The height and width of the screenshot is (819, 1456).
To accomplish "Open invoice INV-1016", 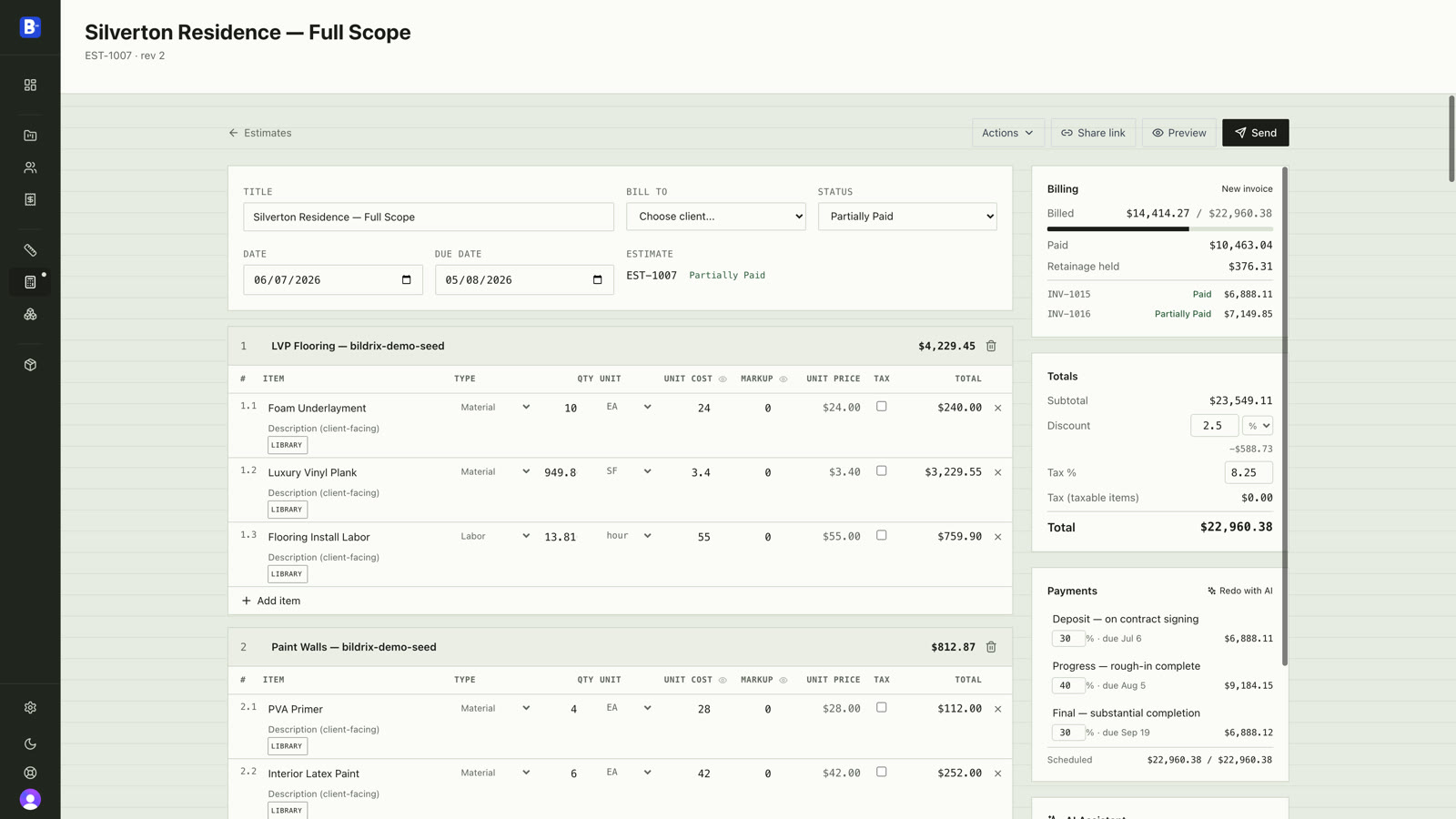I will pos(1160,314).
